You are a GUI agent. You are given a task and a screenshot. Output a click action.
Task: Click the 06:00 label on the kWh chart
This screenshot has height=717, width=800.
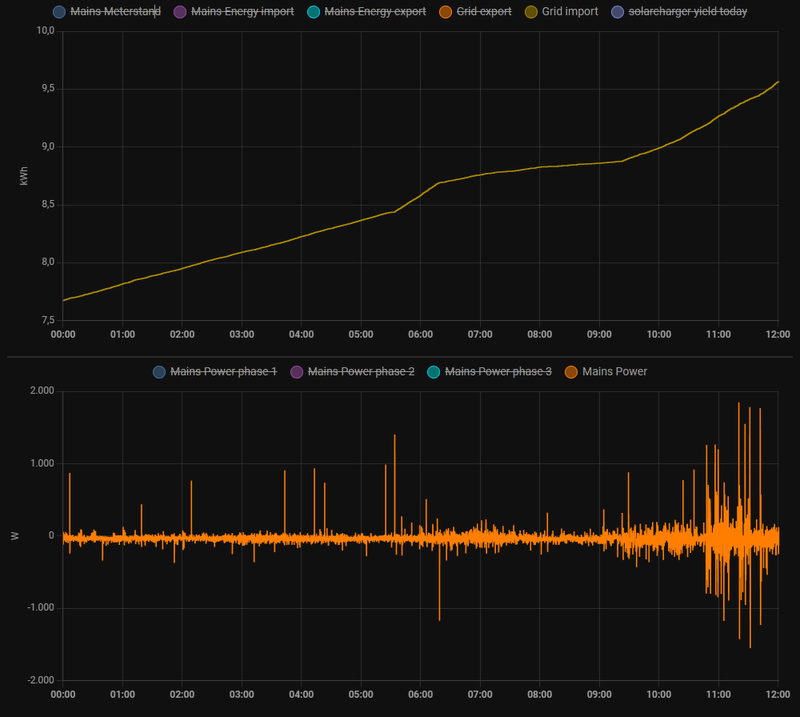tap(420, 334)
